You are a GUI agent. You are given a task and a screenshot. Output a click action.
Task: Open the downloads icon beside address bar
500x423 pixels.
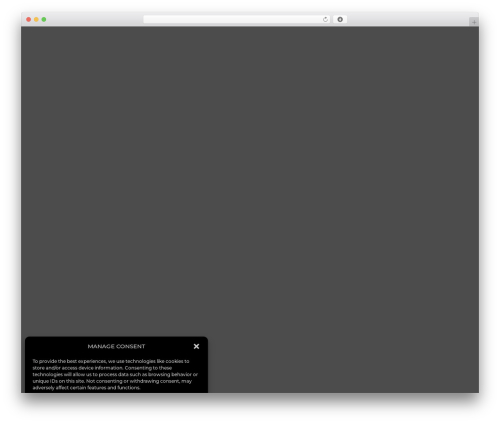(x=340, y=19)
